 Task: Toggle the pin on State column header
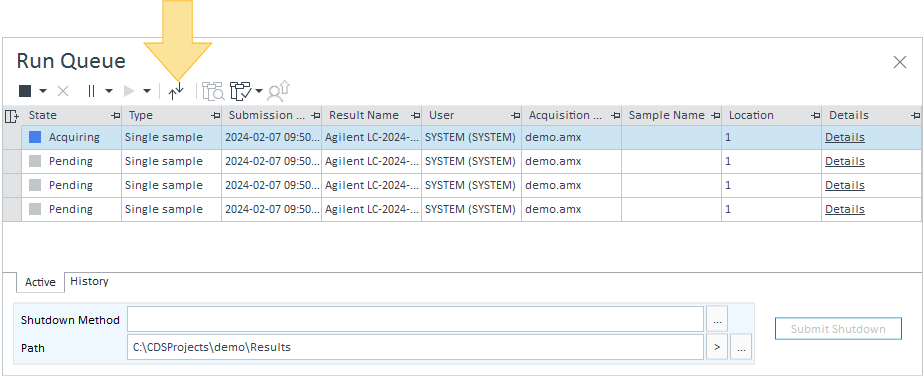coord(116,115)
